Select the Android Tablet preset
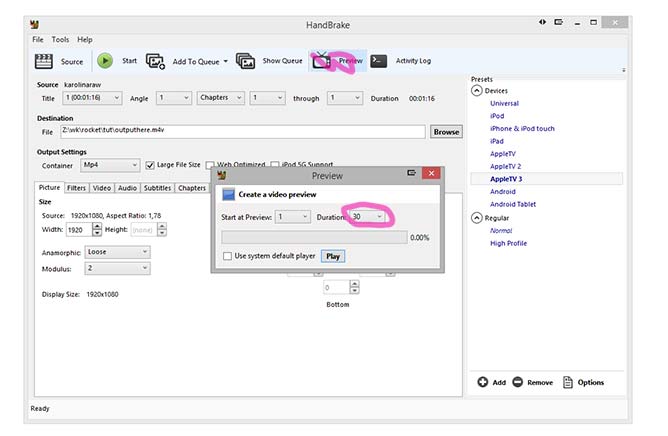The width and height of the screenshot is (668, 436). point(513,205)
